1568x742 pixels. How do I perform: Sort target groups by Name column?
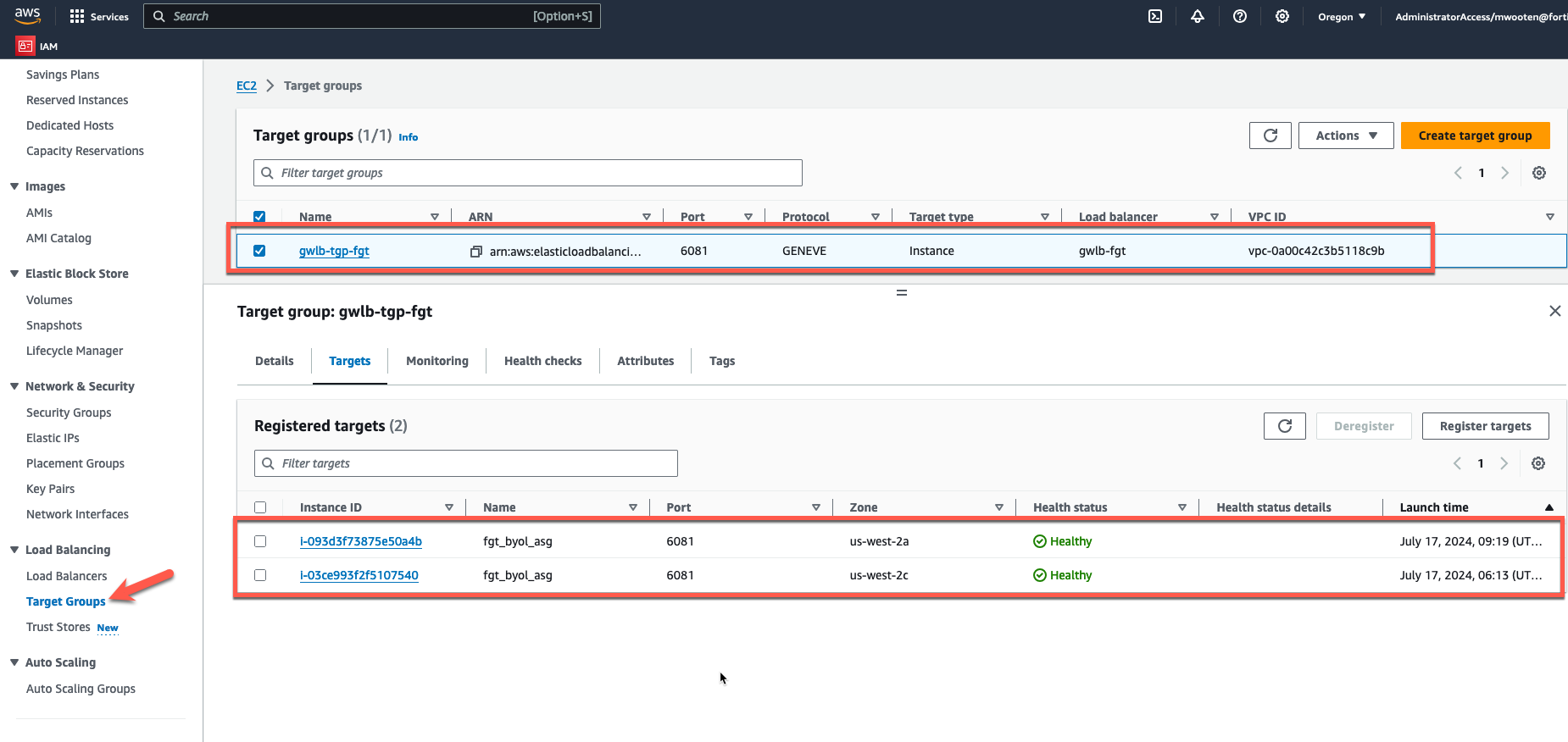click(435, 217)
